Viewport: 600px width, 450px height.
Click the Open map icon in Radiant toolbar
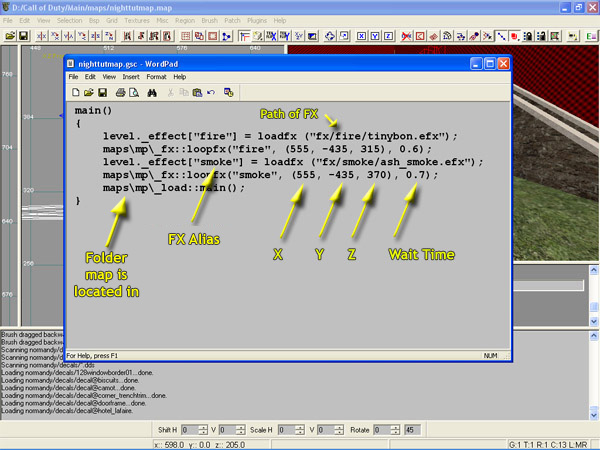10,36
